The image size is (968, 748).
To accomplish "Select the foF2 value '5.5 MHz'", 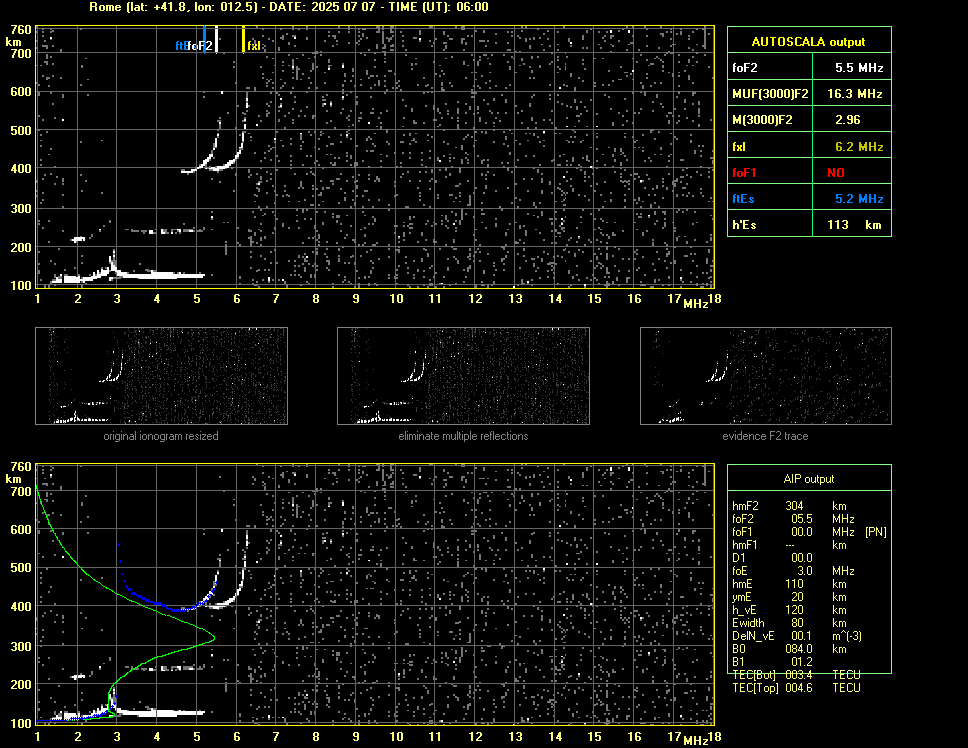I will click(x=859, y=68).
